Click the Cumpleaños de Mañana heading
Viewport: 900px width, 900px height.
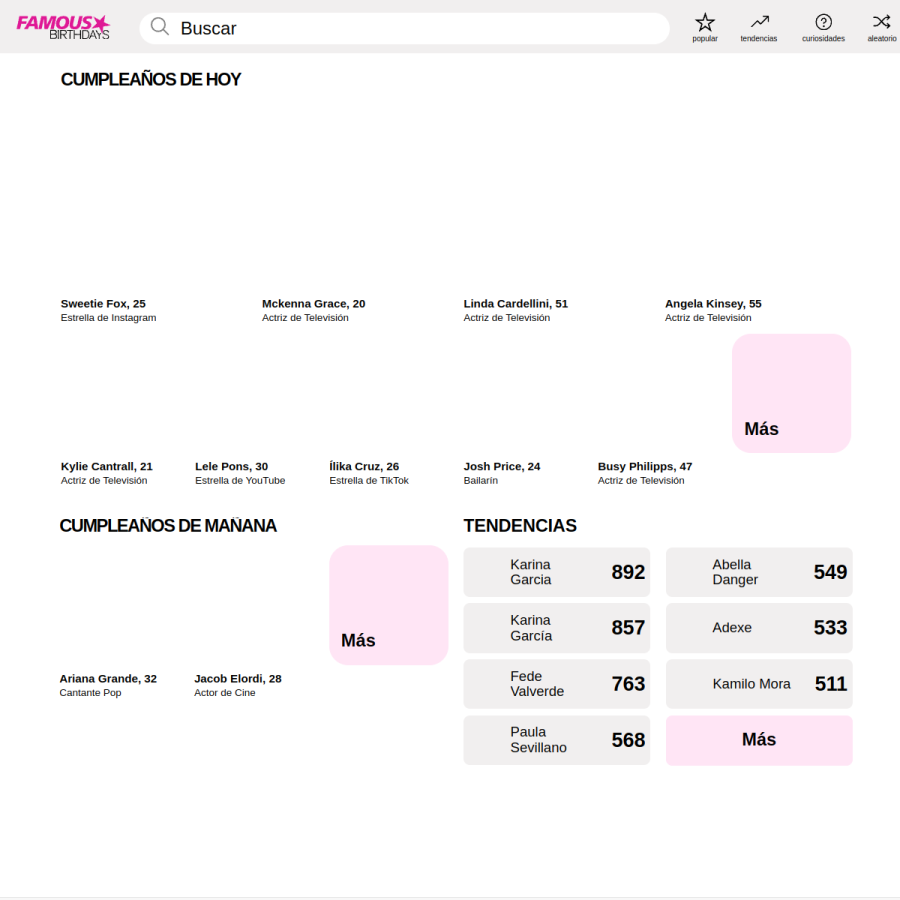point(168,525)
